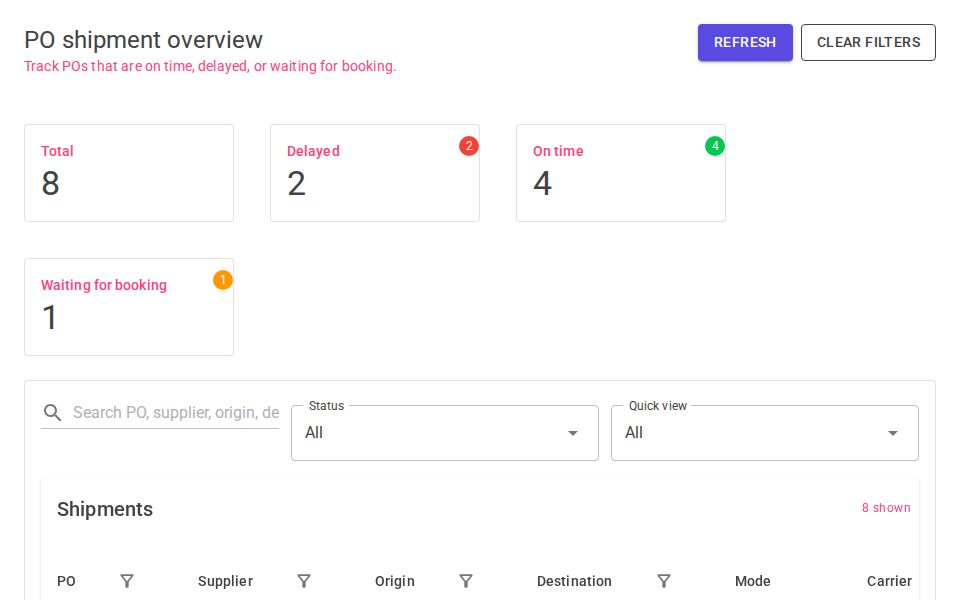960x600 pixels.
Task: Open the Origin column filter funnel
Action: click(466, 581)
